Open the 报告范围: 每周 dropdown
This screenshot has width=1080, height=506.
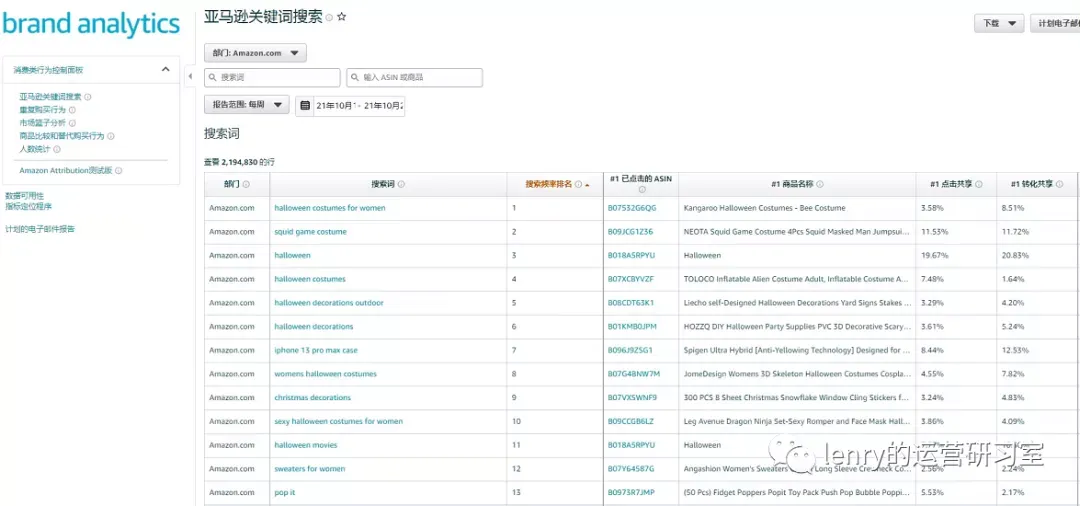(247, 105)
